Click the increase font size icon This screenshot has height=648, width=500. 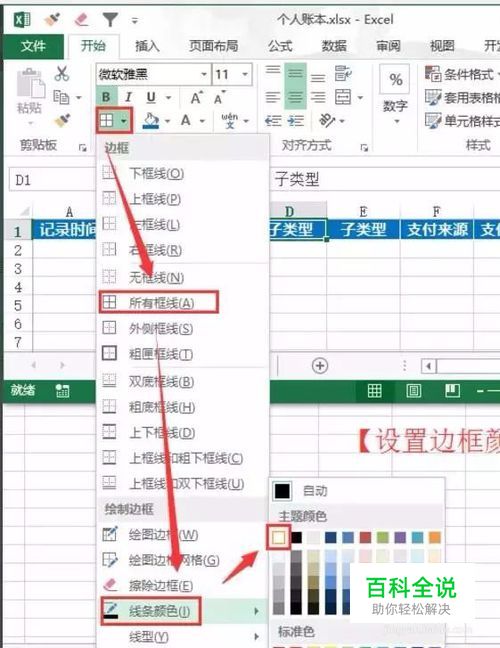(x=197, y=98)
